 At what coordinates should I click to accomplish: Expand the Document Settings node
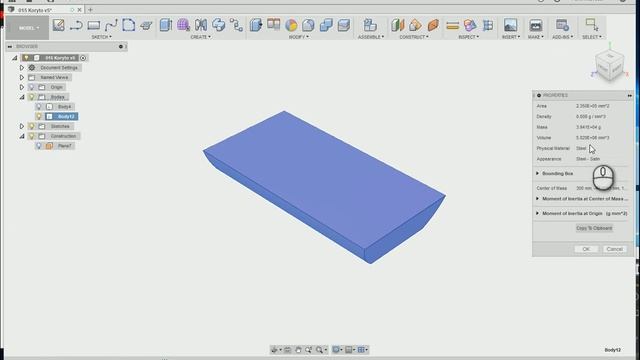click(22, 68)
